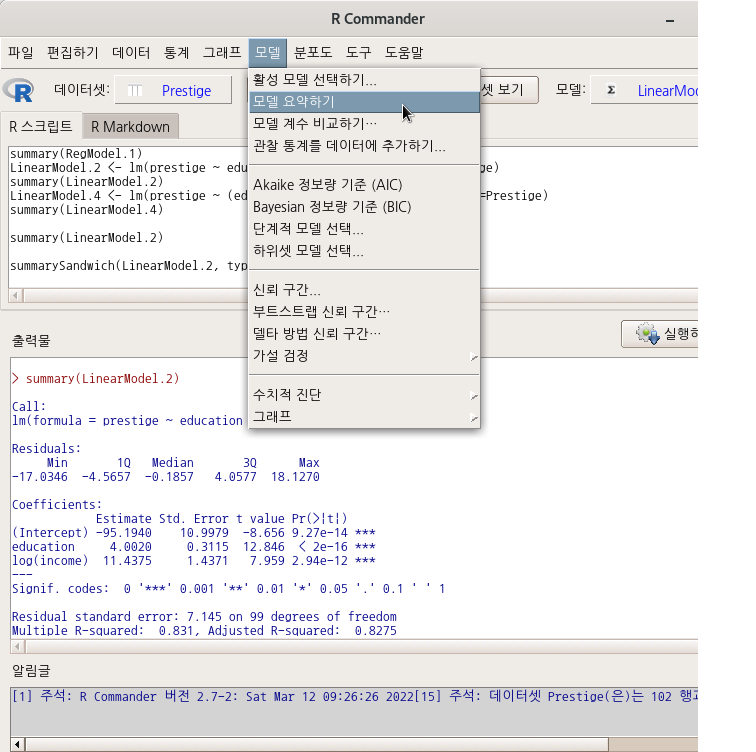756x752 pixels.
Task: Select Akaike 정보량 기준 (AIC)
Action: [x=364, y=185]
